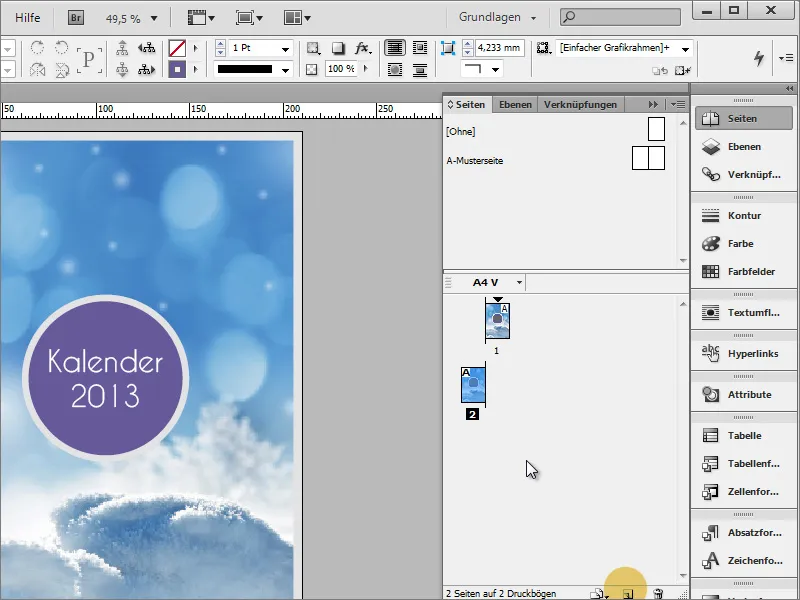The width and height of the screenshot is (800, 600).
Task: Click the corner size 4,233 mm field
Action: pos(499,48)
